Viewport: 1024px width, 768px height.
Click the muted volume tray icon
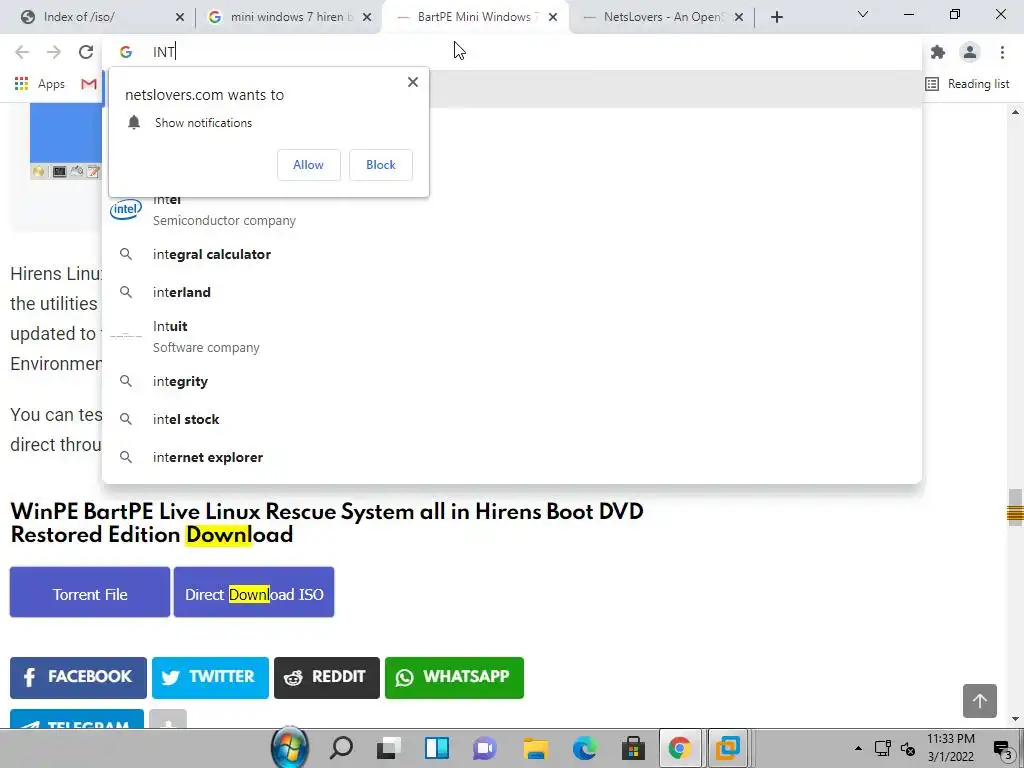908,748
